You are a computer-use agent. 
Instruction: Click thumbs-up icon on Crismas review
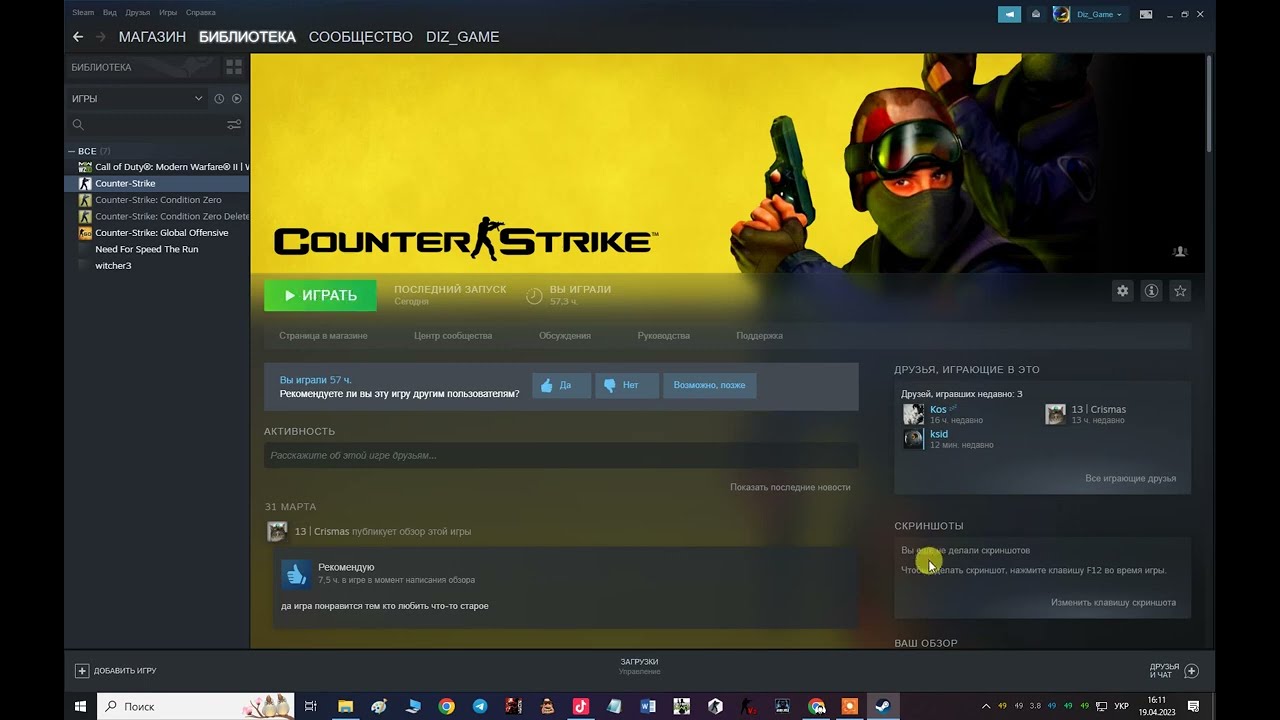pos(295,573)
